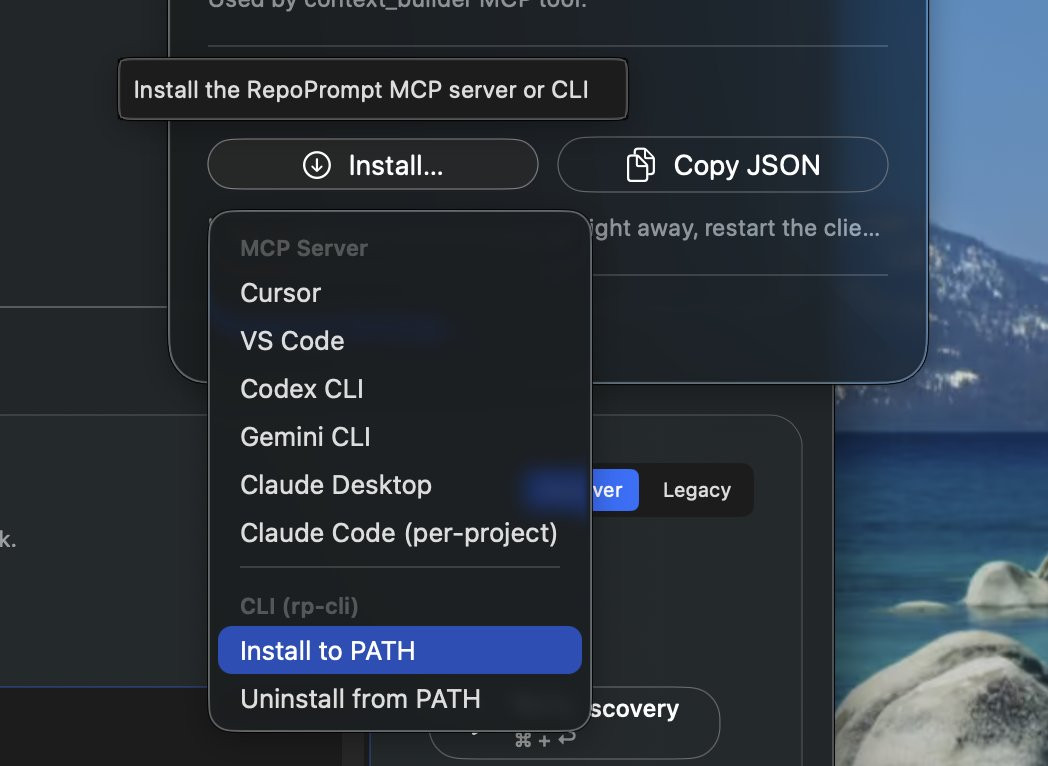Viewport: 1048px width, 766px height.
Task: Select the blue segment left of Legacy
Action: [x=614, y=491]
